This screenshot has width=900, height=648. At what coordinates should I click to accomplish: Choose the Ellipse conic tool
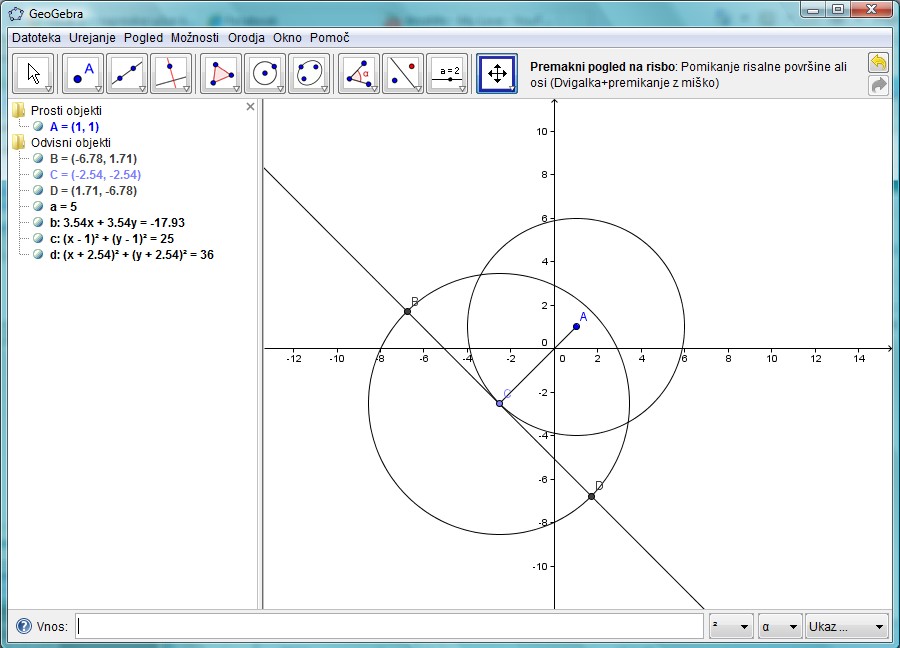click(x=309, y=73)
